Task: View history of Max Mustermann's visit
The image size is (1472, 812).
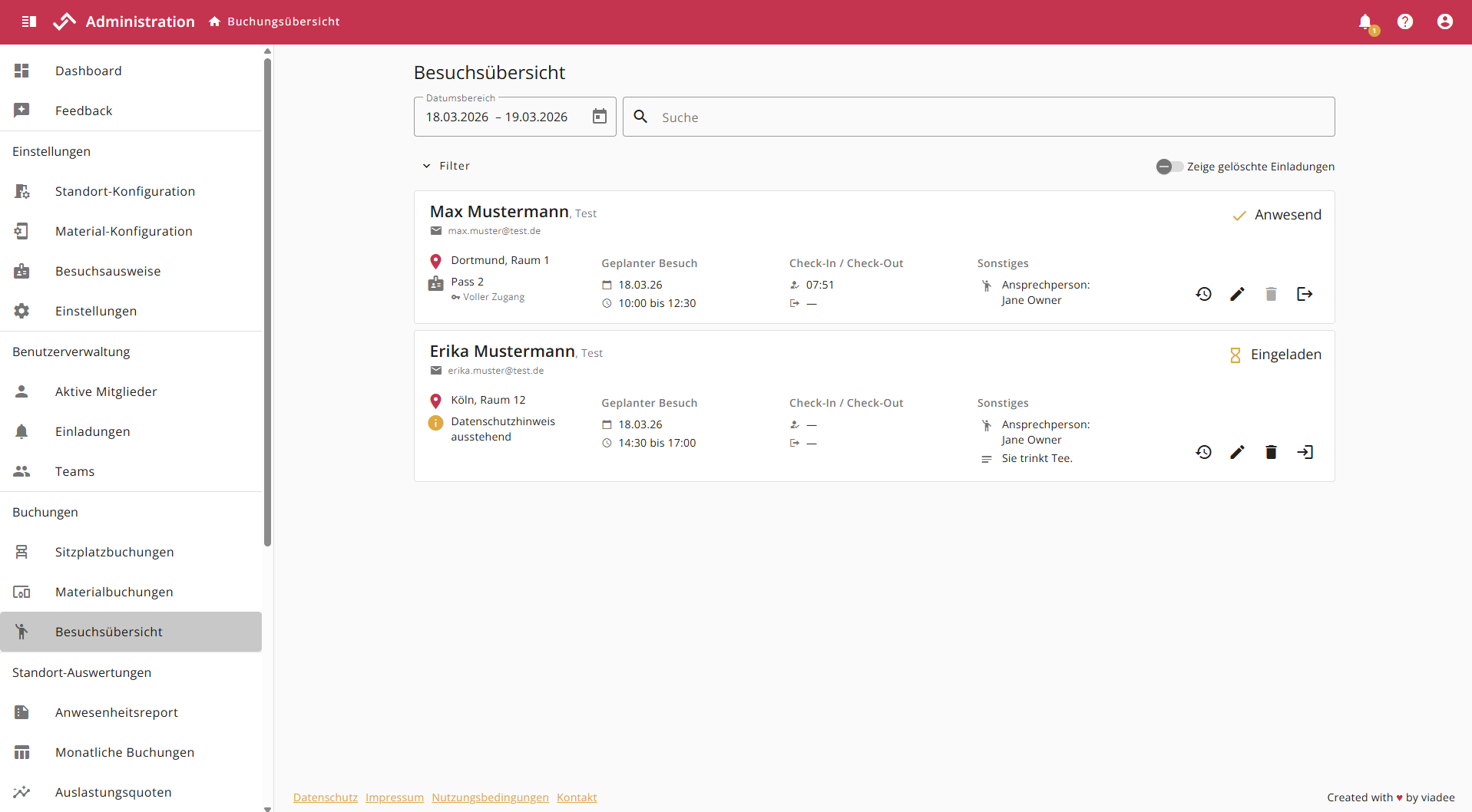Action: coord(1203,294)
